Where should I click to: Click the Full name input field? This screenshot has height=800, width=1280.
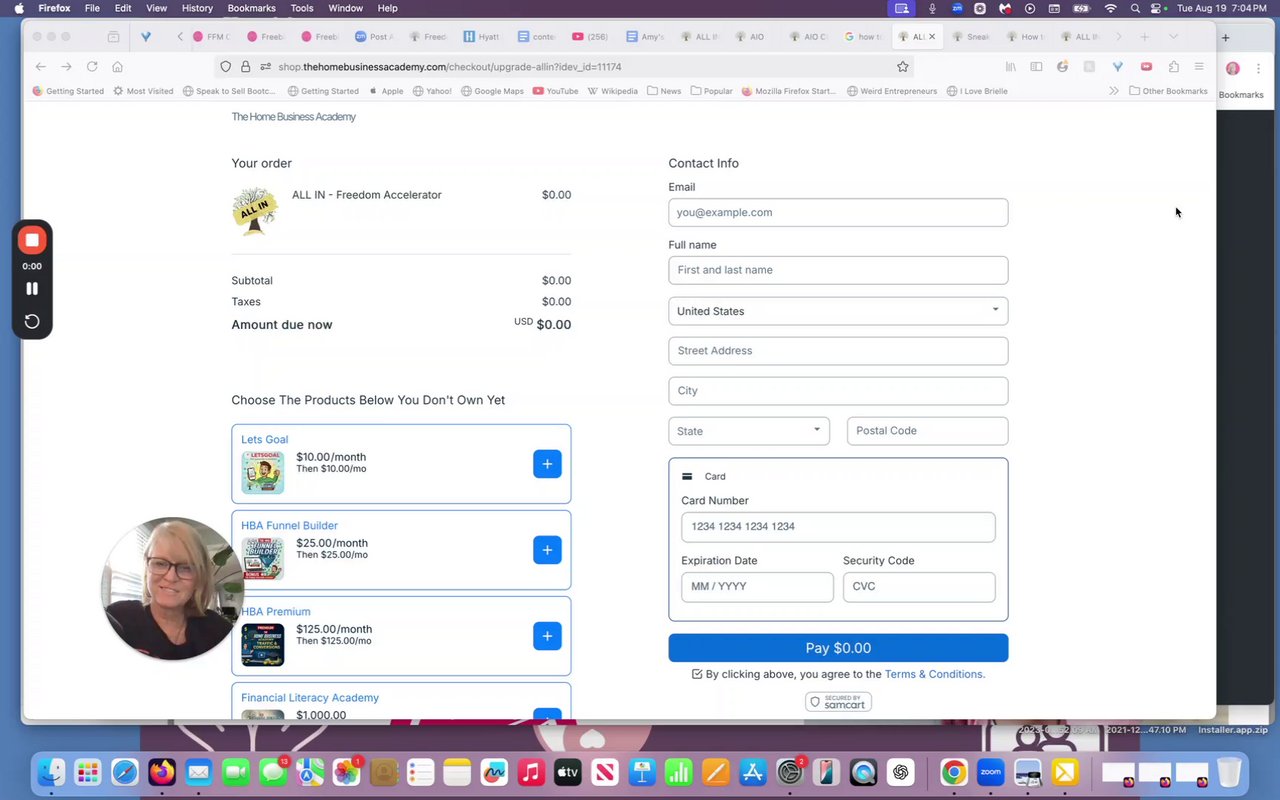(838, 270)
